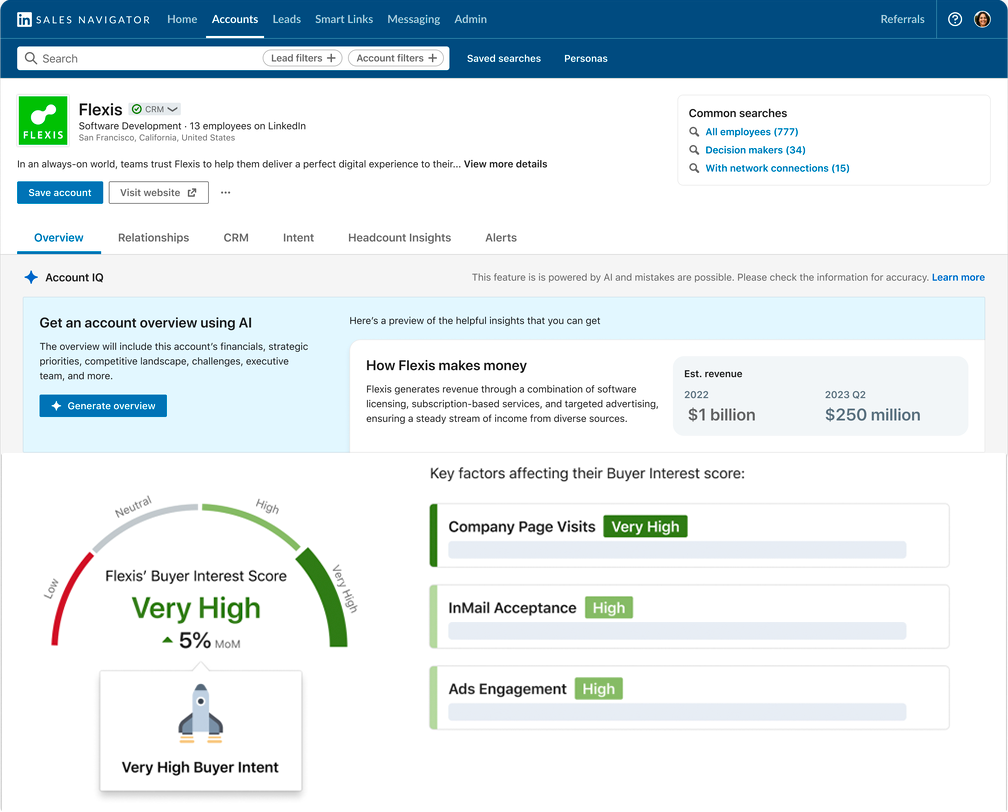Click the $250 million 2023 Q2 value

pyautogui.click(x=872, y=415)
